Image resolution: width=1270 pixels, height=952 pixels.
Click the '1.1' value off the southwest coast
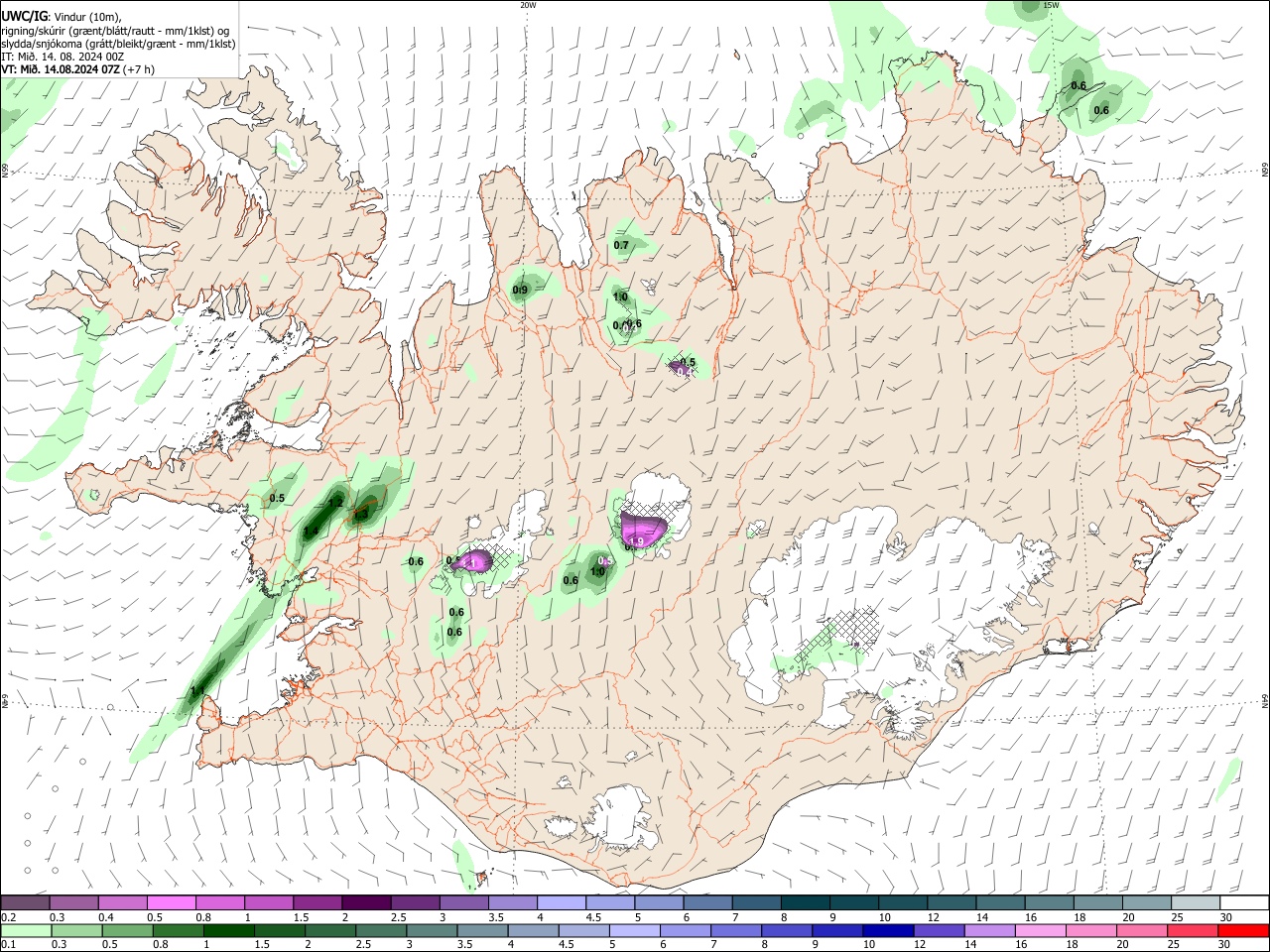click(x=197, y=691)
